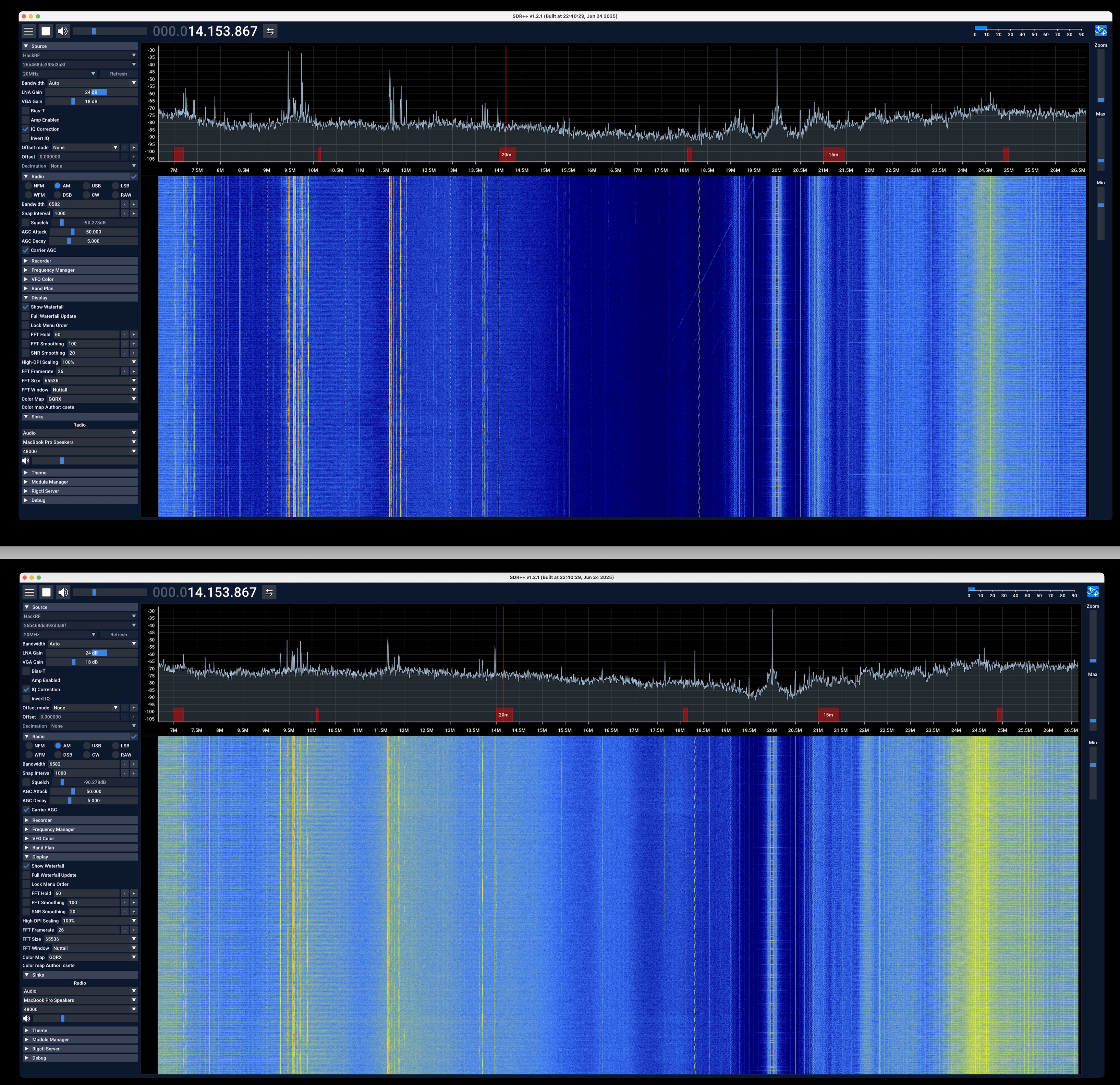Mute the speaker icon in top window toolbar
This screenshot has width=1120, height=1085.
pyautogui.click(x=63, y=32)
